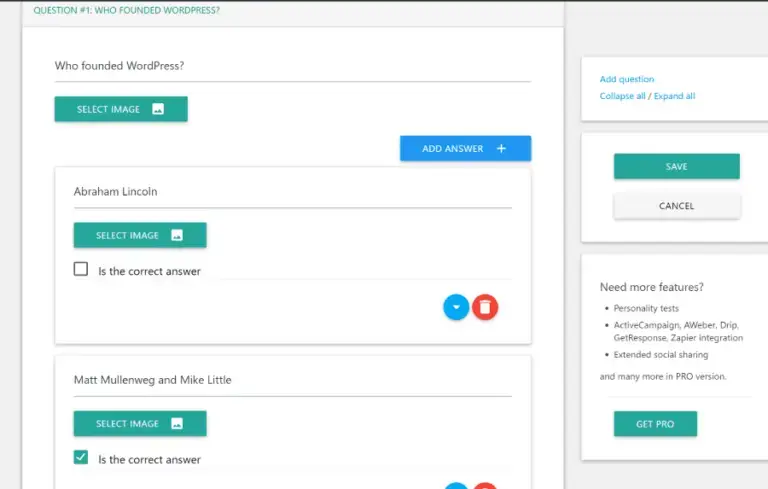Screen dimensions: 768x489
Task: Save the quiz with the Save button
Action: tap(676, 166)
